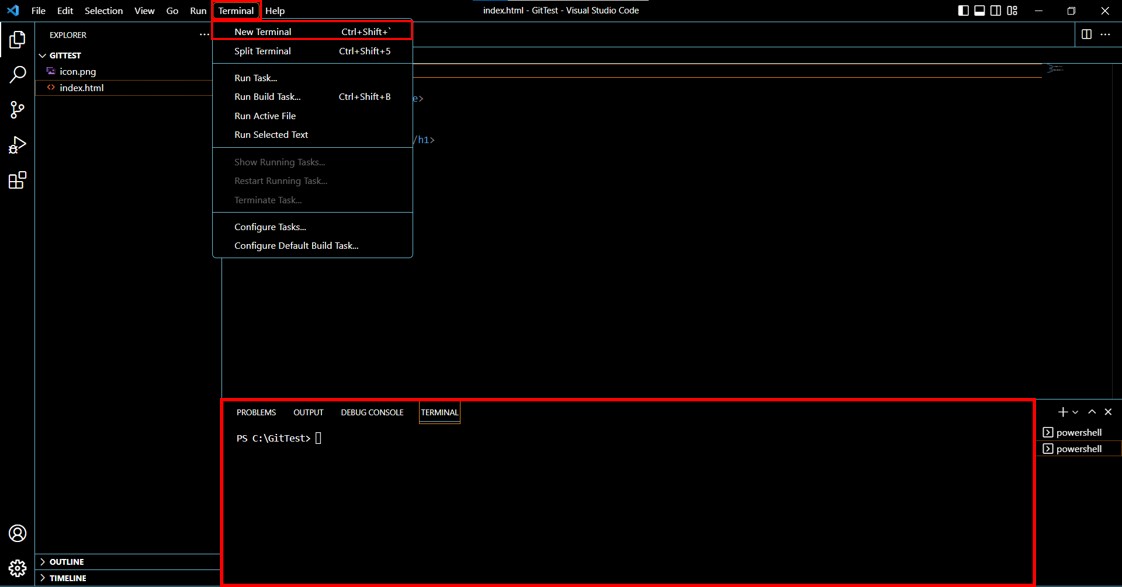This screenshot has height=587, width=1122.
Task: Switch to the DEBUG CONSOLE tab
Action: click(372, 412)
